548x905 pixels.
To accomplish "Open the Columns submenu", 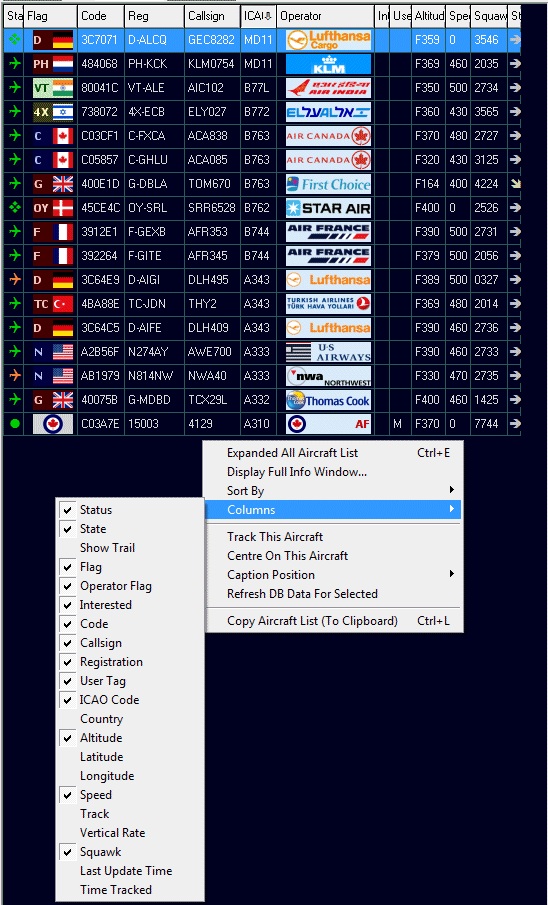I will coord(334,510).
